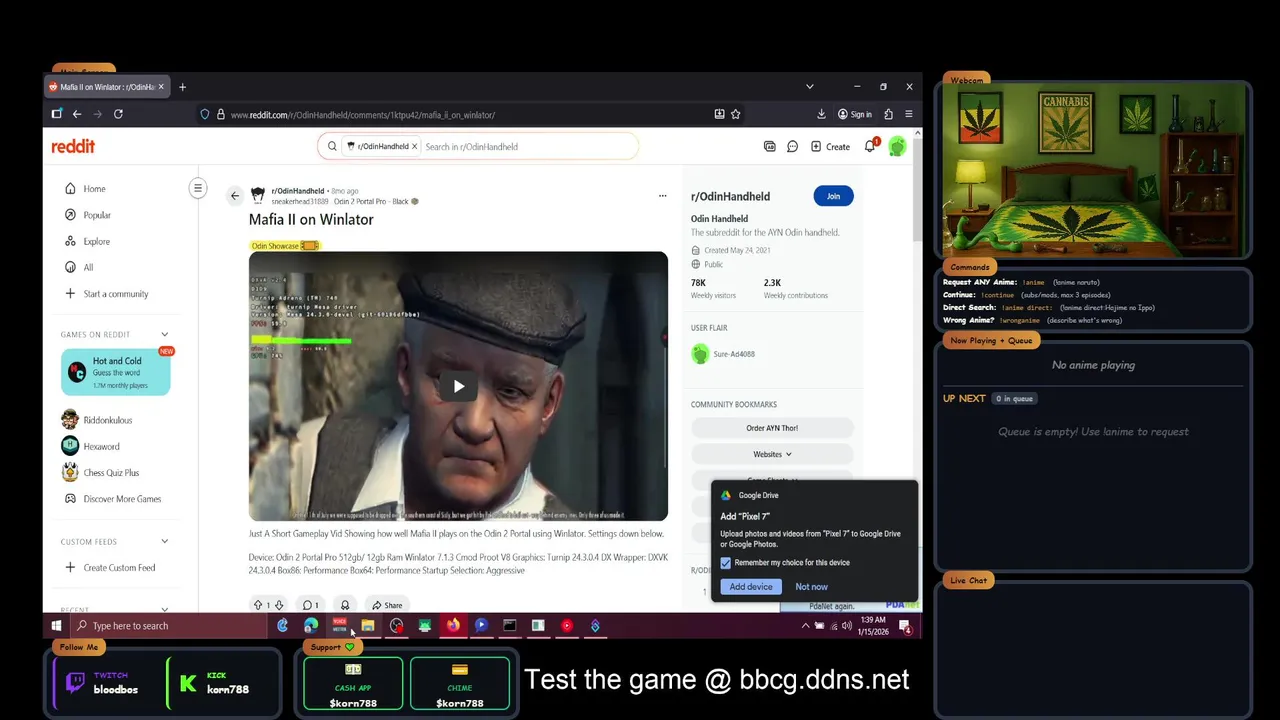Open r/OdinHandheld link above post title
The image size is (1280, 720).
(298, 191)
